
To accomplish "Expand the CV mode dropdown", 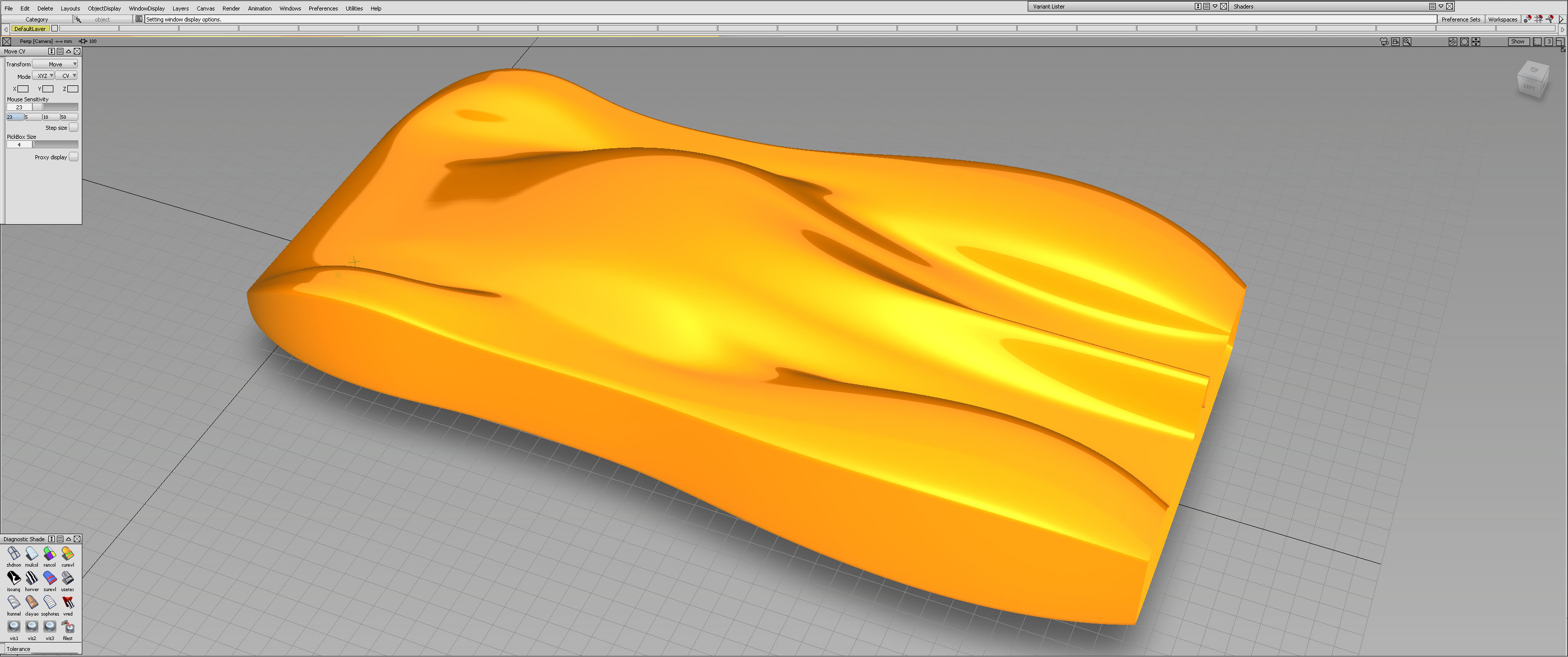I will coord(67,76).
